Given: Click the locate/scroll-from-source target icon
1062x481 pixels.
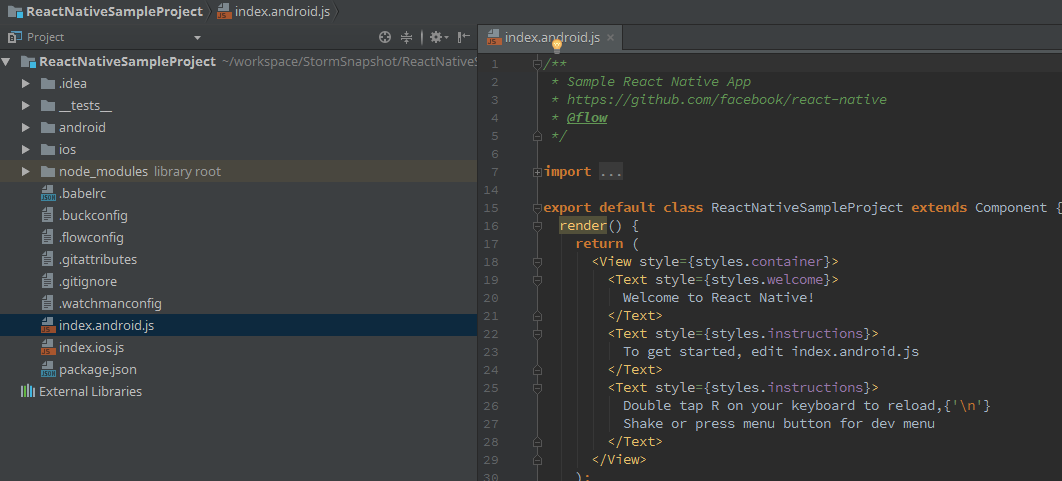Looking at the screenshot, I should coord(385,37).
